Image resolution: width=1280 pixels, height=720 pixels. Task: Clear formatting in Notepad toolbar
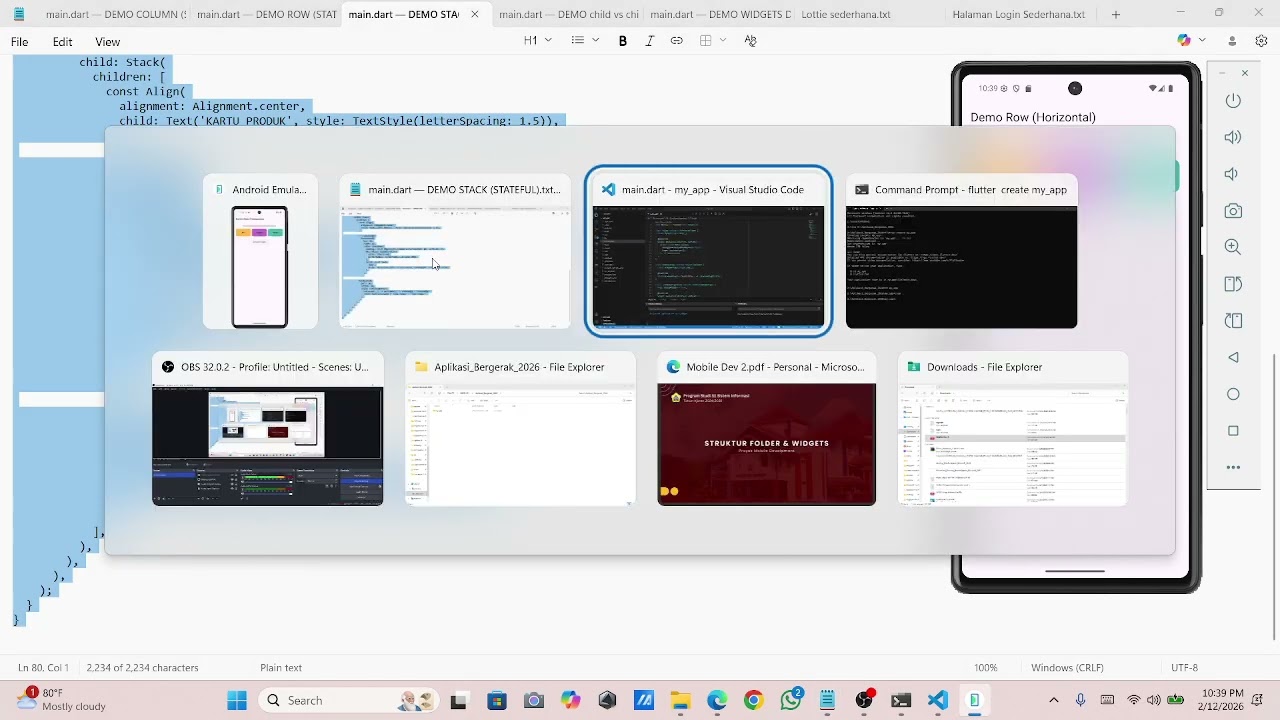click(751, 41)
